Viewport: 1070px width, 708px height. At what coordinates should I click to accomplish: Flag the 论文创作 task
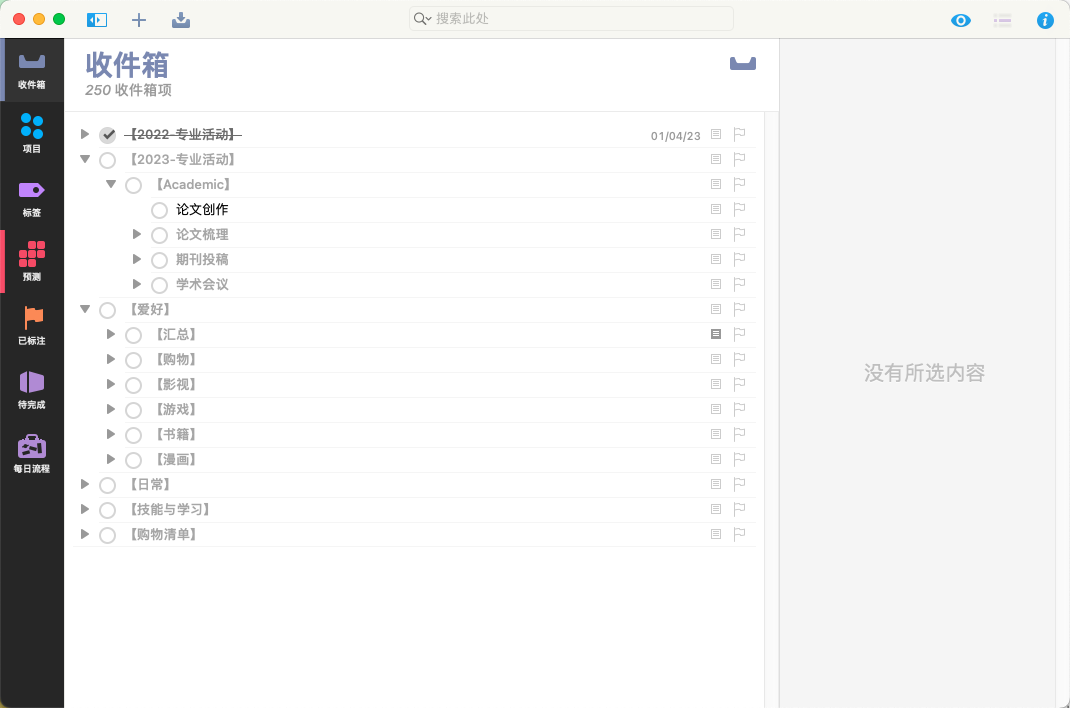[740, 209]
